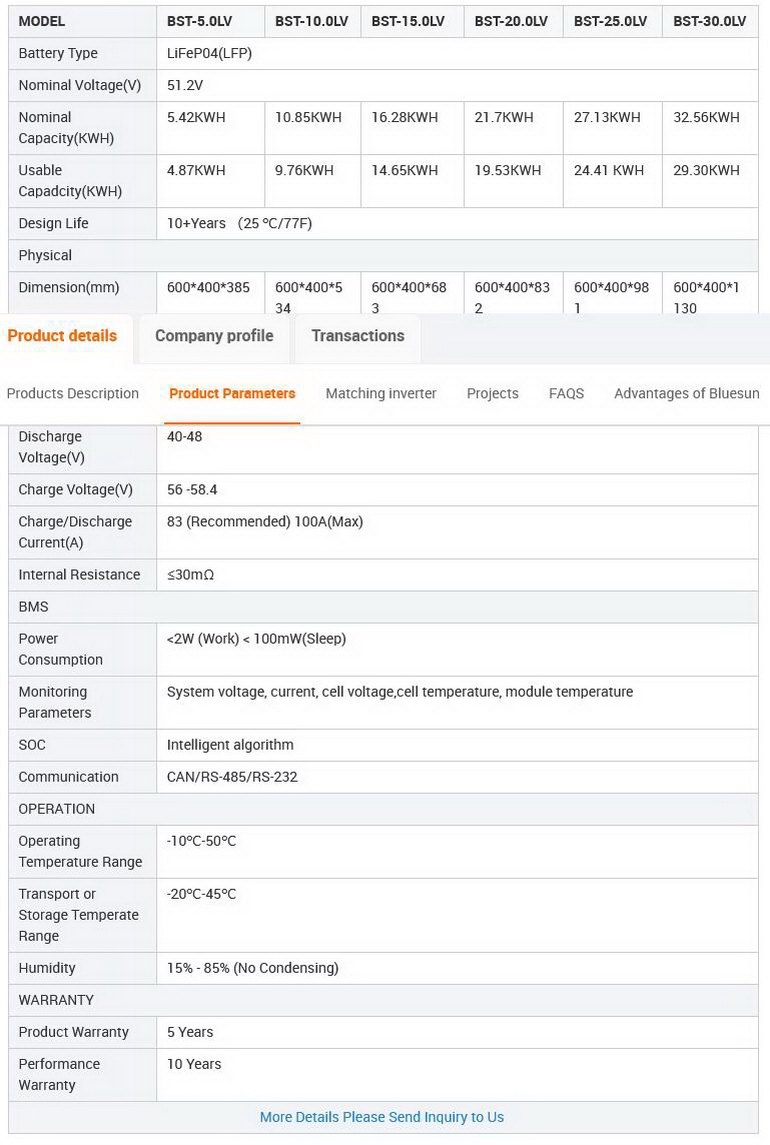This screenshot has width=770, height=1145.
Task: Switch to the Company profile tab
Action: 214,336
